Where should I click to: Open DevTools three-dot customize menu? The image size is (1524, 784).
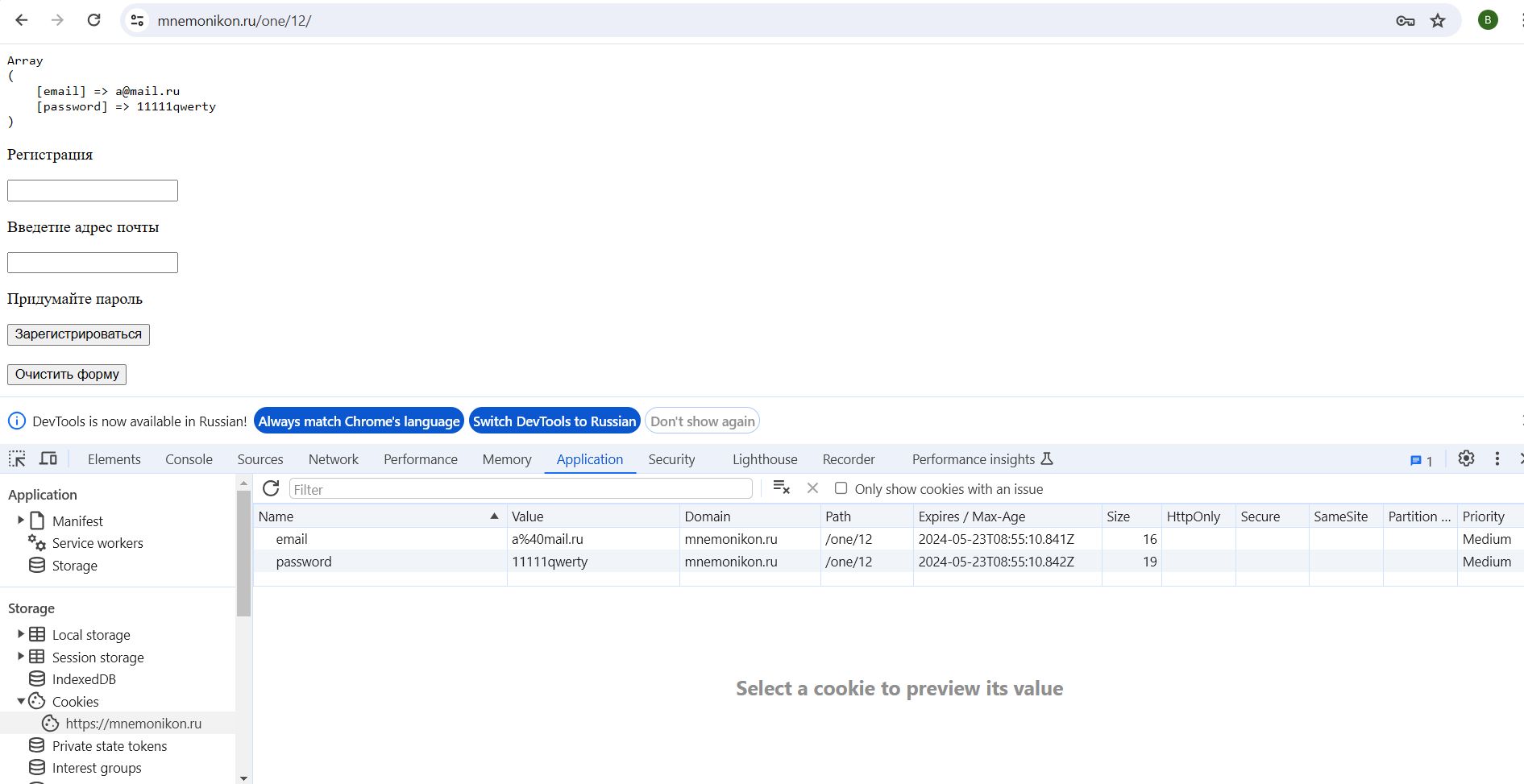[1497, 458]
